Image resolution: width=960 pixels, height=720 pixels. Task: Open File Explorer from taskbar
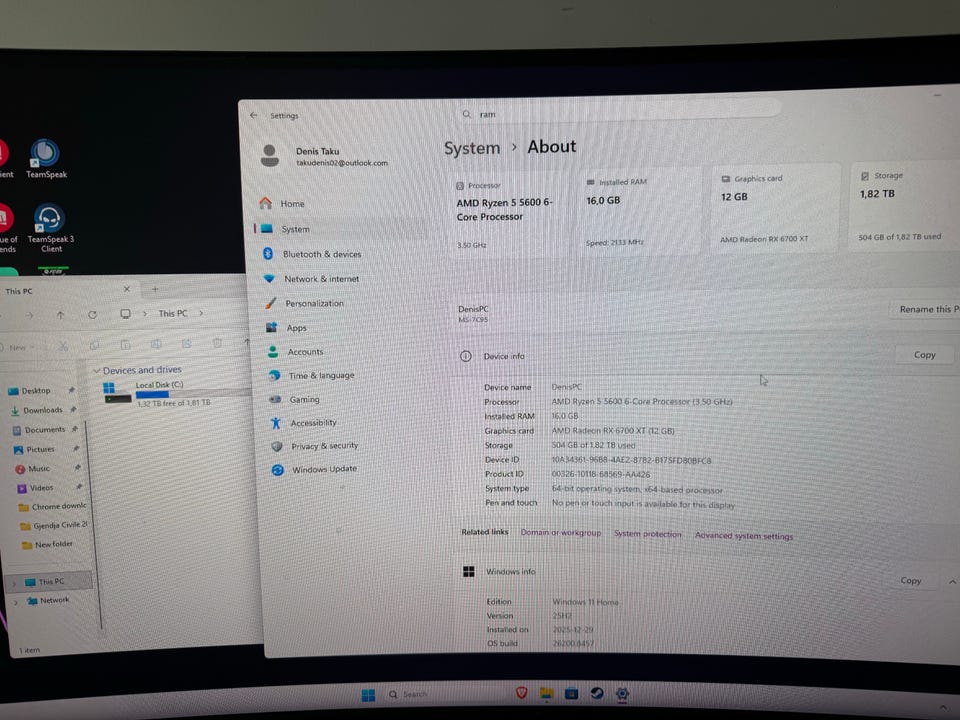tap(546, 692)
